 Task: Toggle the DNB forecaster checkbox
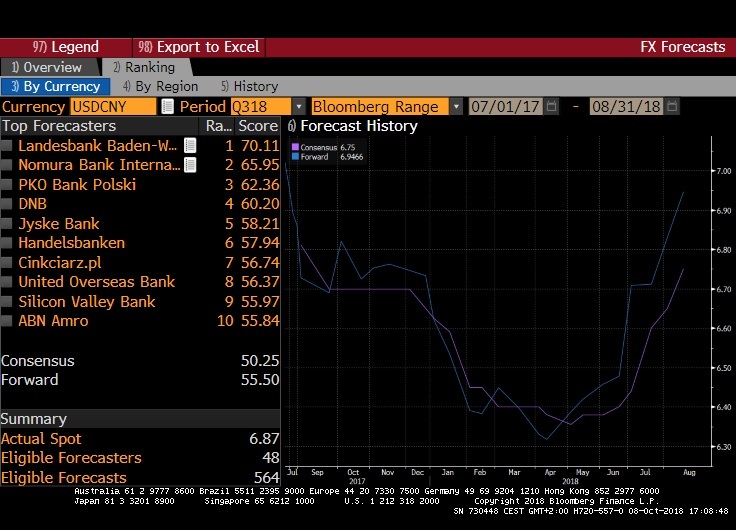[x=8, y=204]
